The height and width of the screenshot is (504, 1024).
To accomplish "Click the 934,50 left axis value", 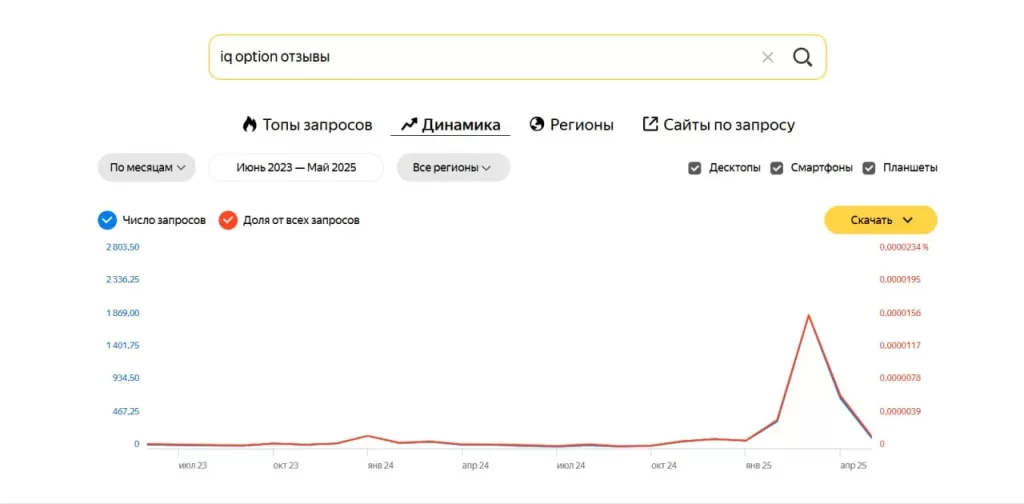I will click(126, 378).
